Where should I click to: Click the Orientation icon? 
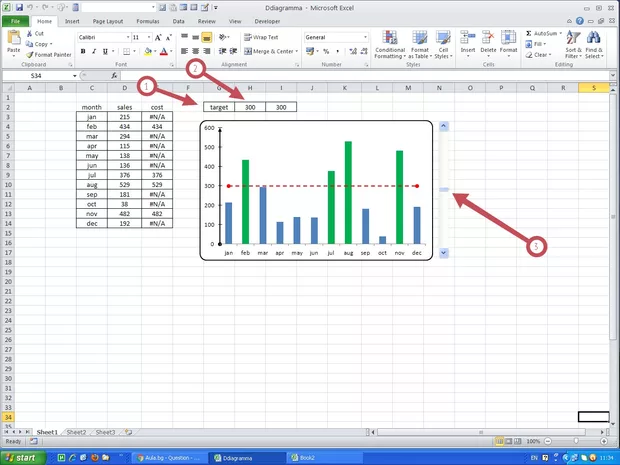pyautogui.click(x=223, y=37)
